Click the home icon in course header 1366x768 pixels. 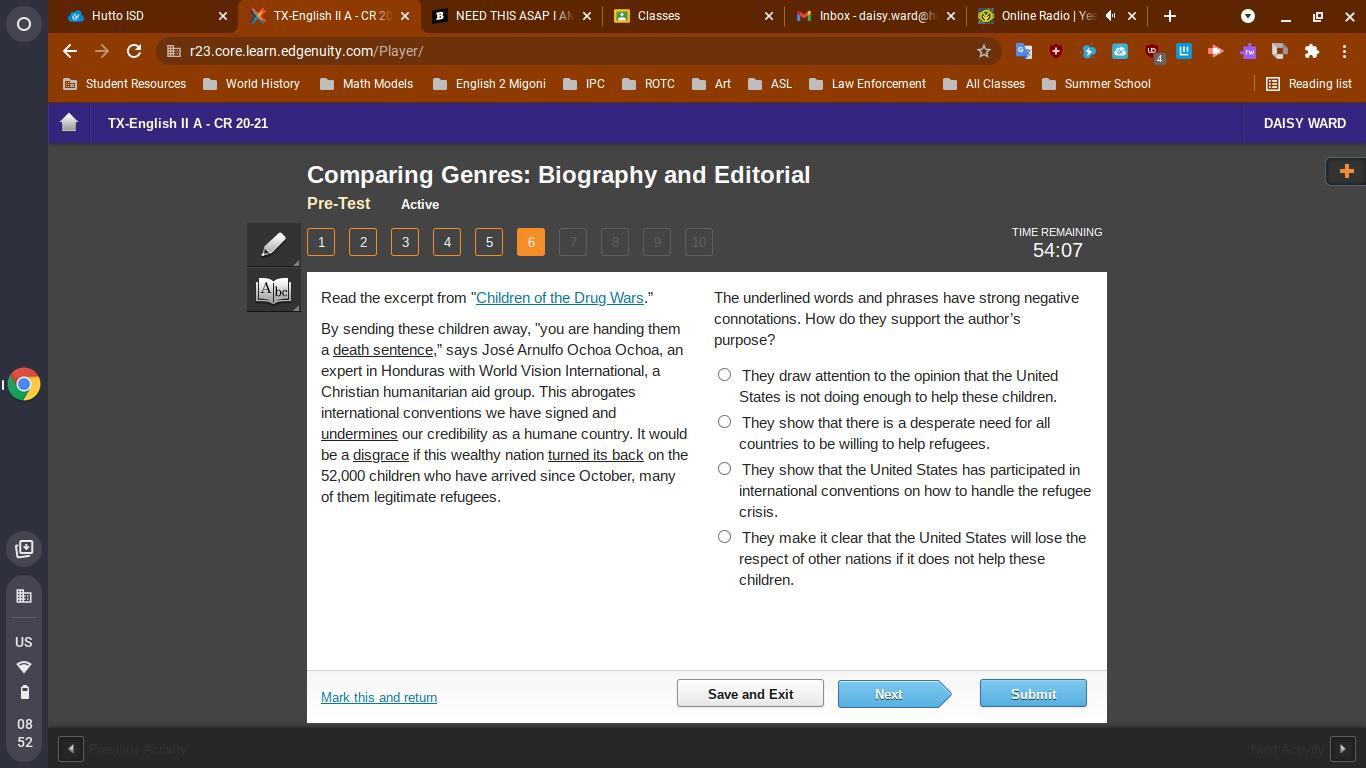tap(69, 123)
